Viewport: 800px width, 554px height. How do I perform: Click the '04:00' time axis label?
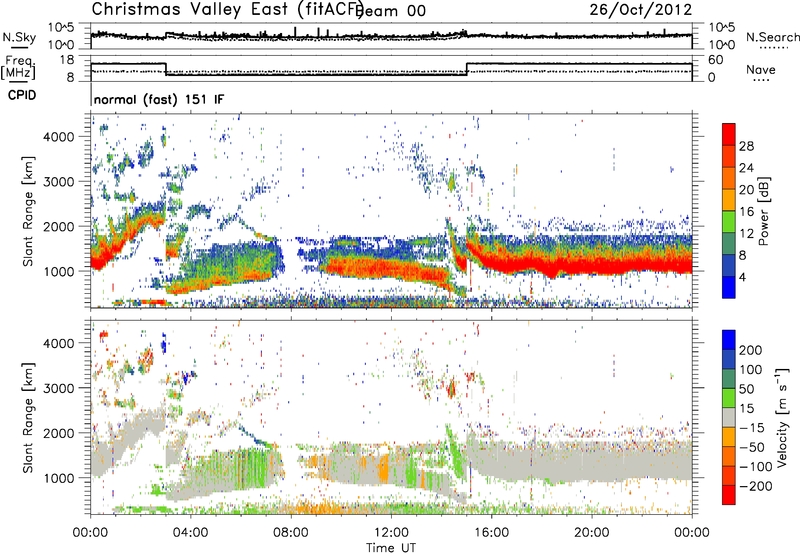tap(190, 533)
